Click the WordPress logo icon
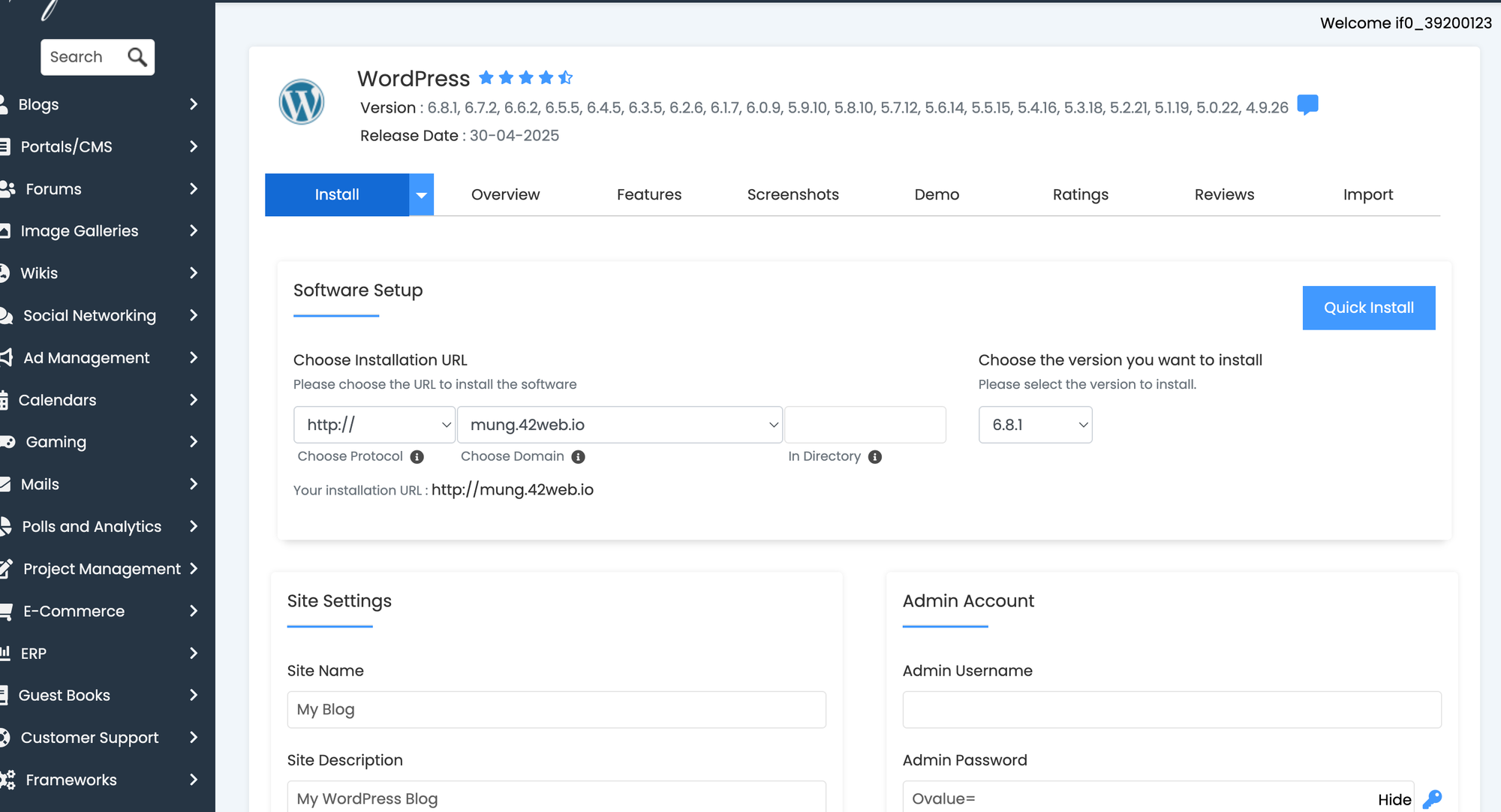This screenshot has height=812, width=1501. point(302,102)
